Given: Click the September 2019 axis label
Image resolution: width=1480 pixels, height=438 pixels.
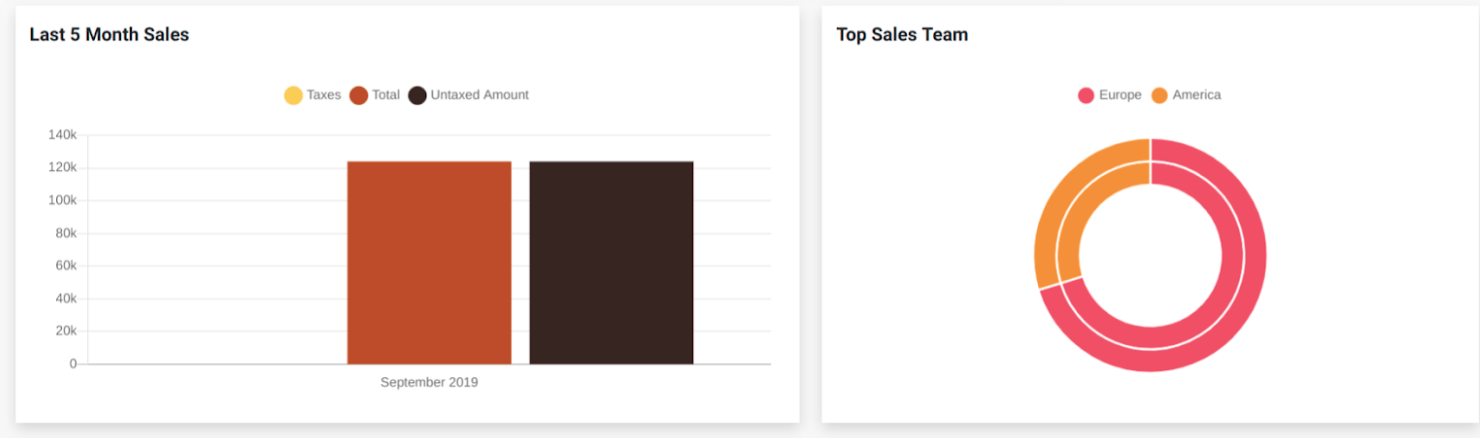Looking at the screenshot, I should click(429, 382).
